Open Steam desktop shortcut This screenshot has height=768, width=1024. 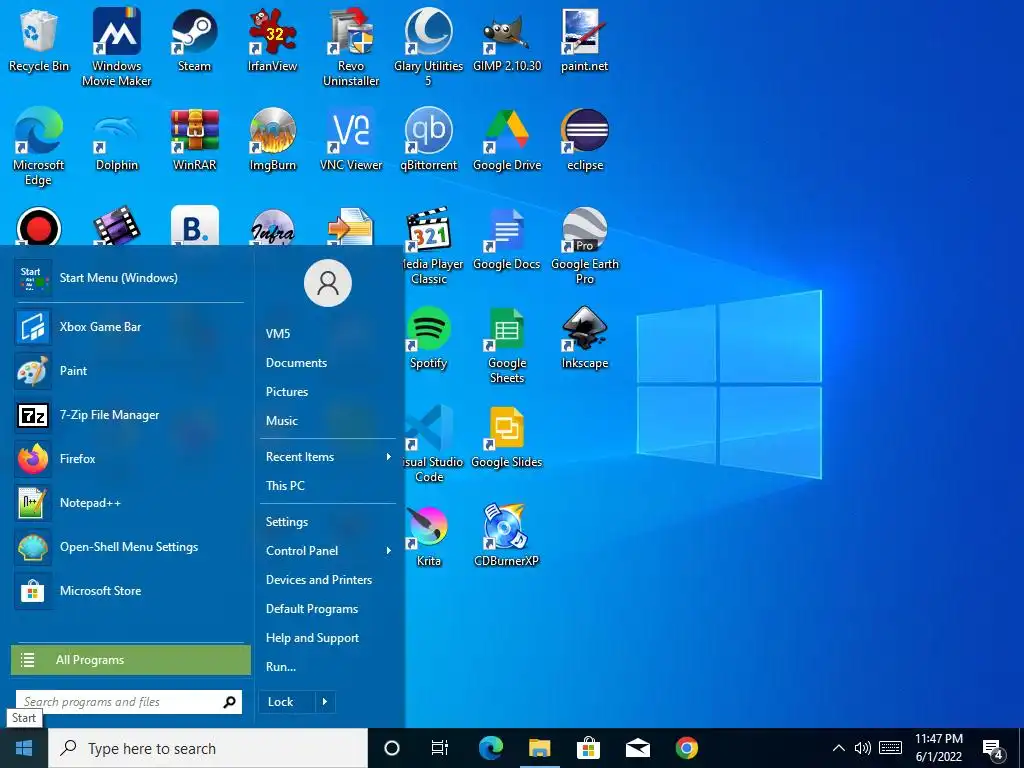coord(194,40)
